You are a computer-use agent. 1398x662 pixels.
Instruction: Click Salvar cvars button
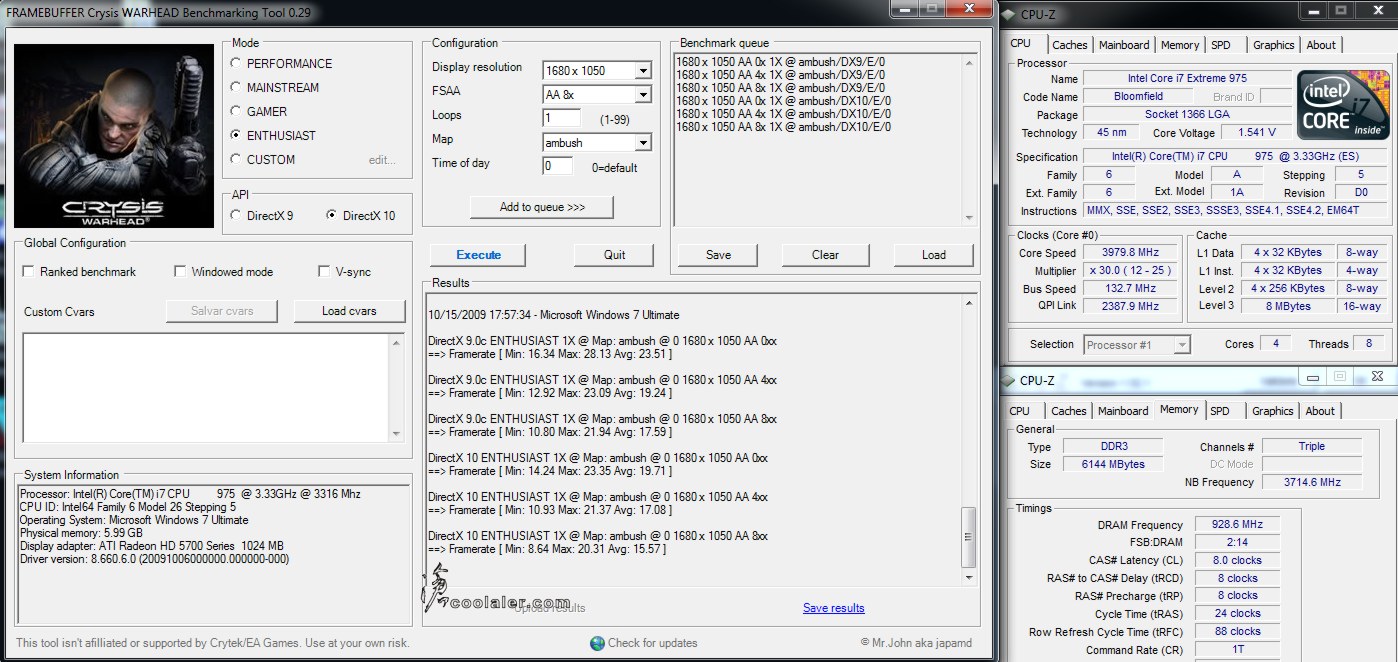point(222,311)
